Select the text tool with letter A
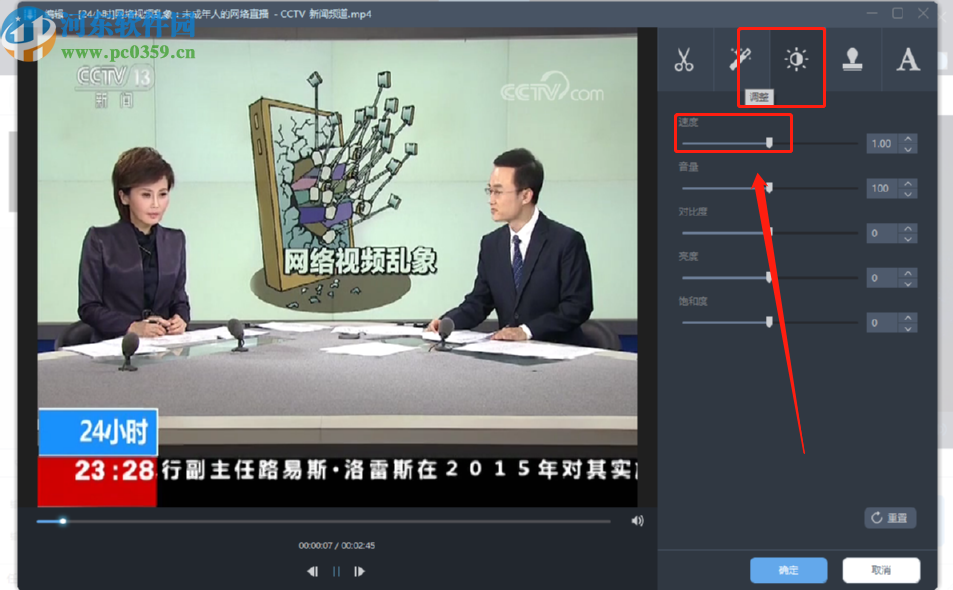 pos(908,60)
